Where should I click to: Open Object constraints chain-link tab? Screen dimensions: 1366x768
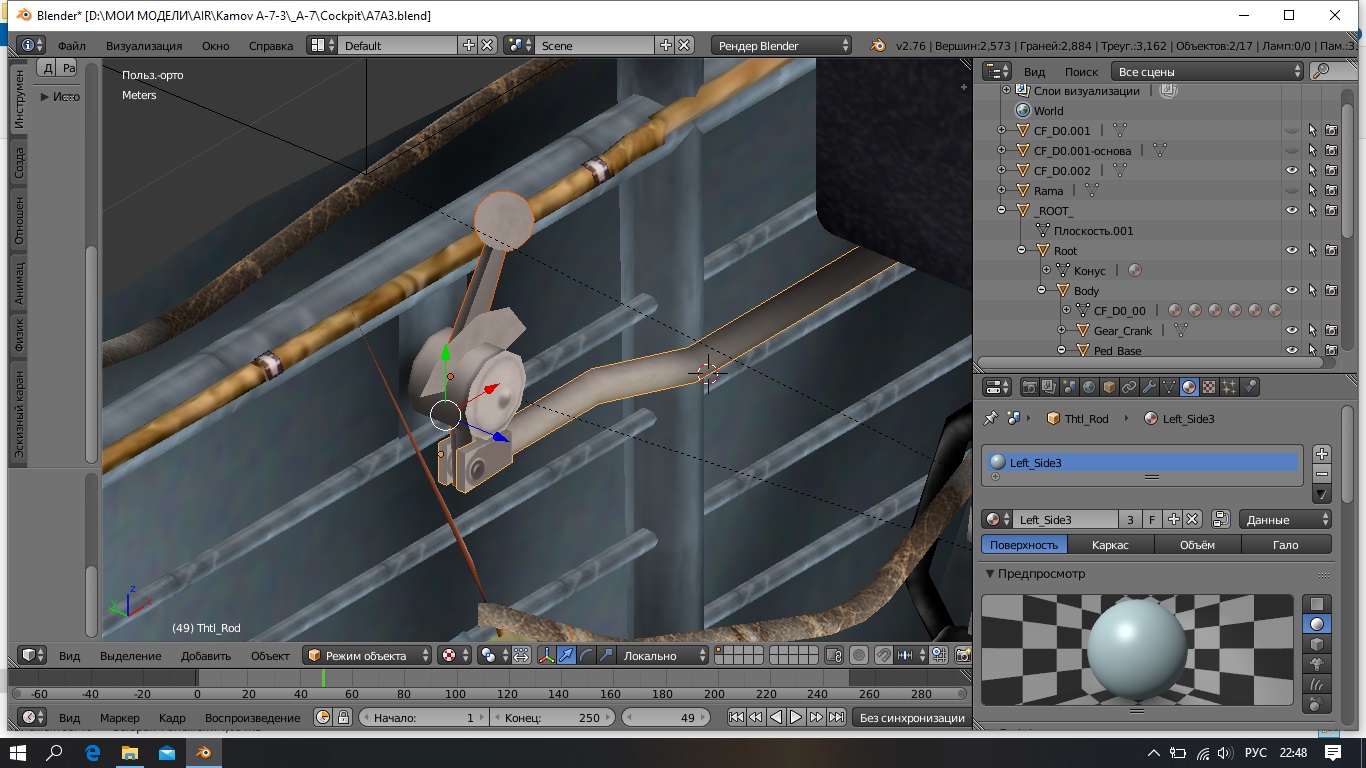click(1129, 387)
